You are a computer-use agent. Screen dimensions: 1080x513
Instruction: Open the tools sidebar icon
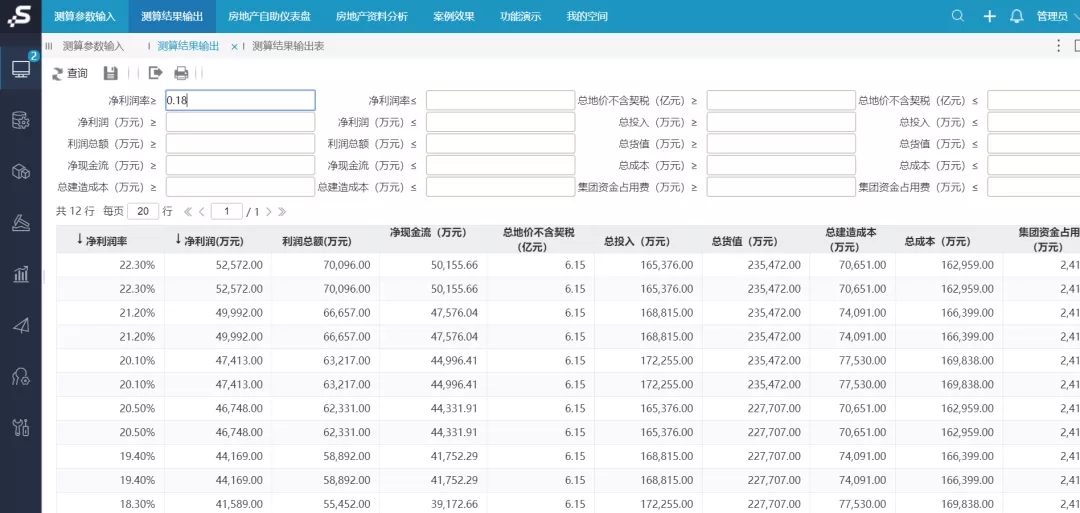[21, 428]
